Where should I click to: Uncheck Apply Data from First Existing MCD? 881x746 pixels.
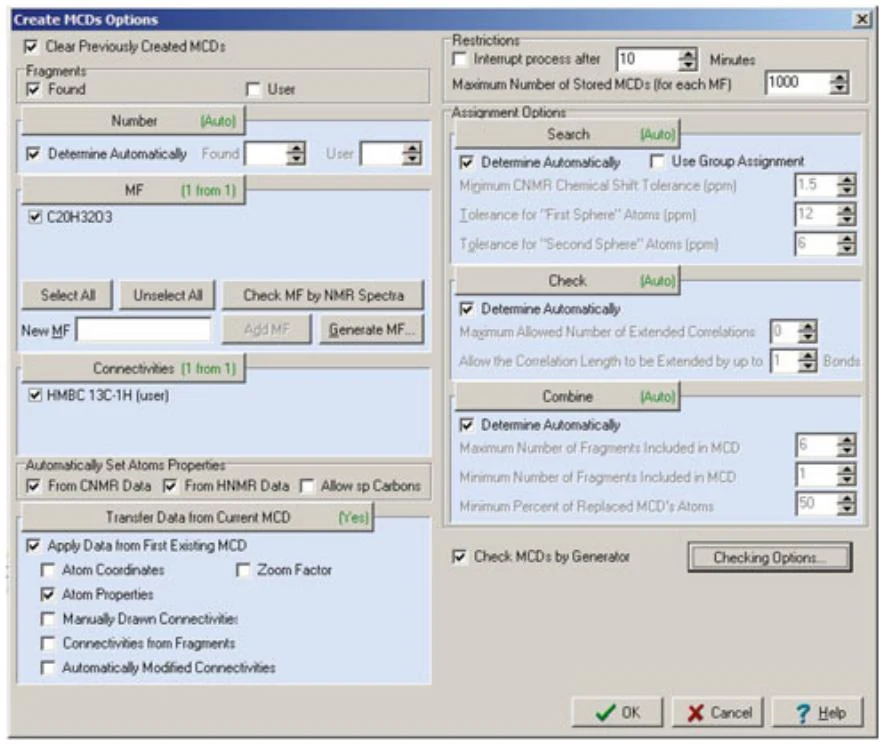point(33,545)
